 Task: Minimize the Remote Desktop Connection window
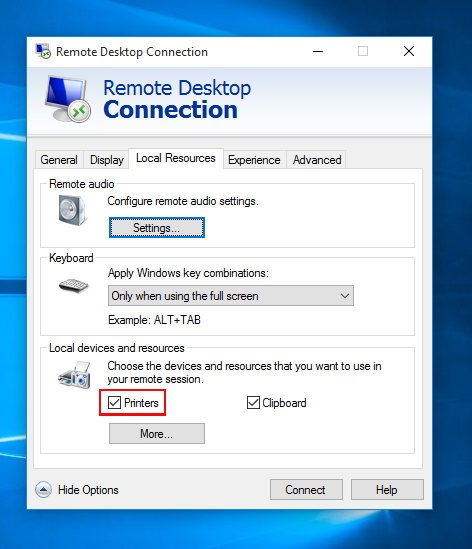click(318, 52)
